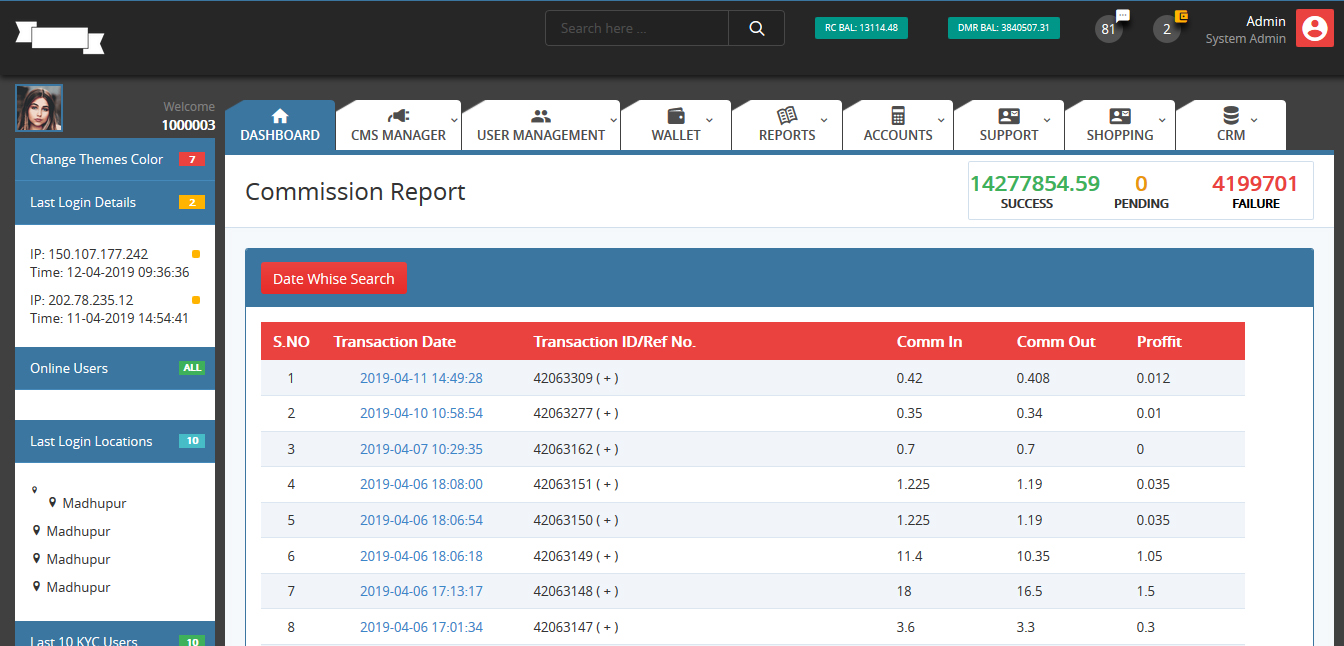Expand transaction 42063309 with its plus sign
The image size is (1344, 646).
tap(607, 378)
